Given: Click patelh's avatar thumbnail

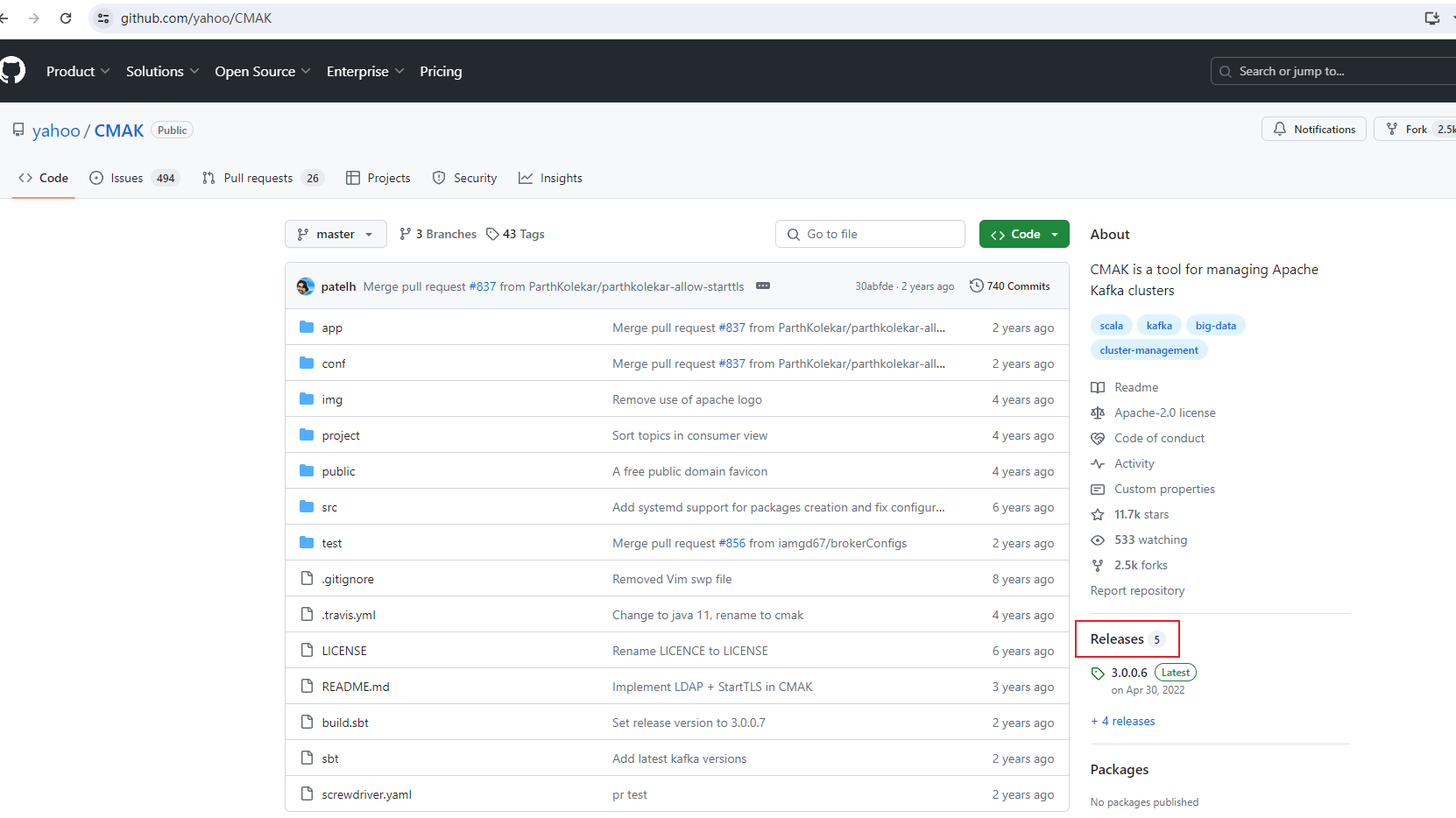Looking at the screenshot, I should pyautogui.click(x=306, y=286).
